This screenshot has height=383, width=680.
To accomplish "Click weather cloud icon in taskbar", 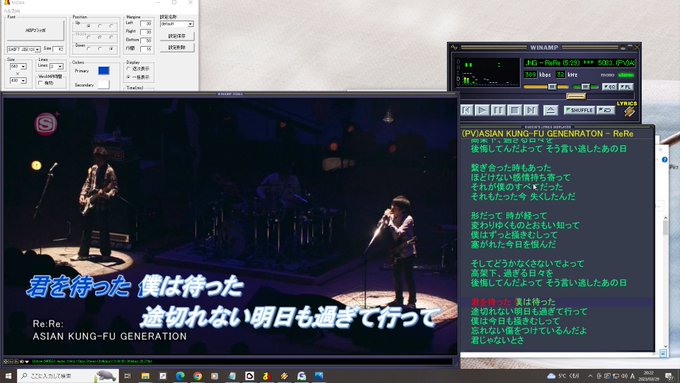I will (551, 376).
